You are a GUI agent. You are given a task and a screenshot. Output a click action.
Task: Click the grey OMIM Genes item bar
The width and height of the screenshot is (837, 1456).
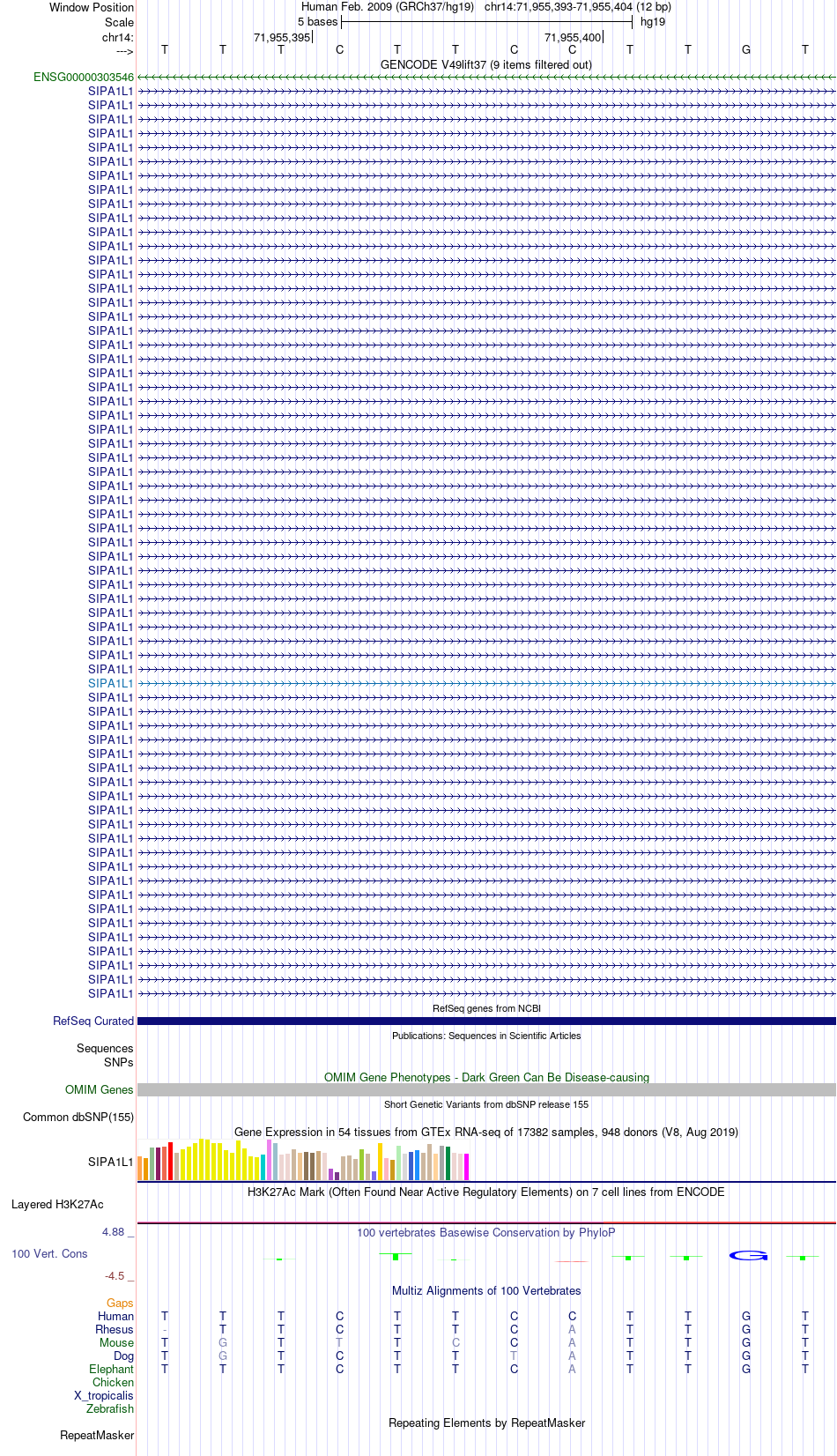(486, 1089)
